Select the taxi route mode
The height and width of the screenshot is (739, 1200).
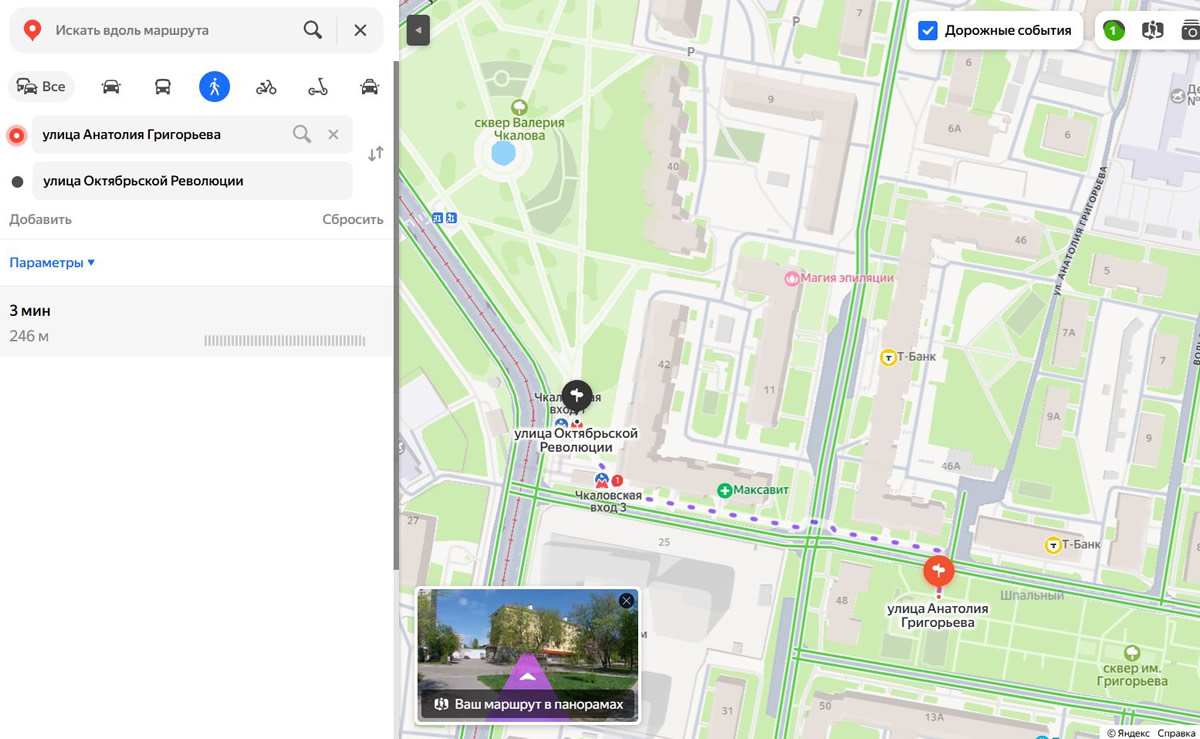(x=369, y=87)
